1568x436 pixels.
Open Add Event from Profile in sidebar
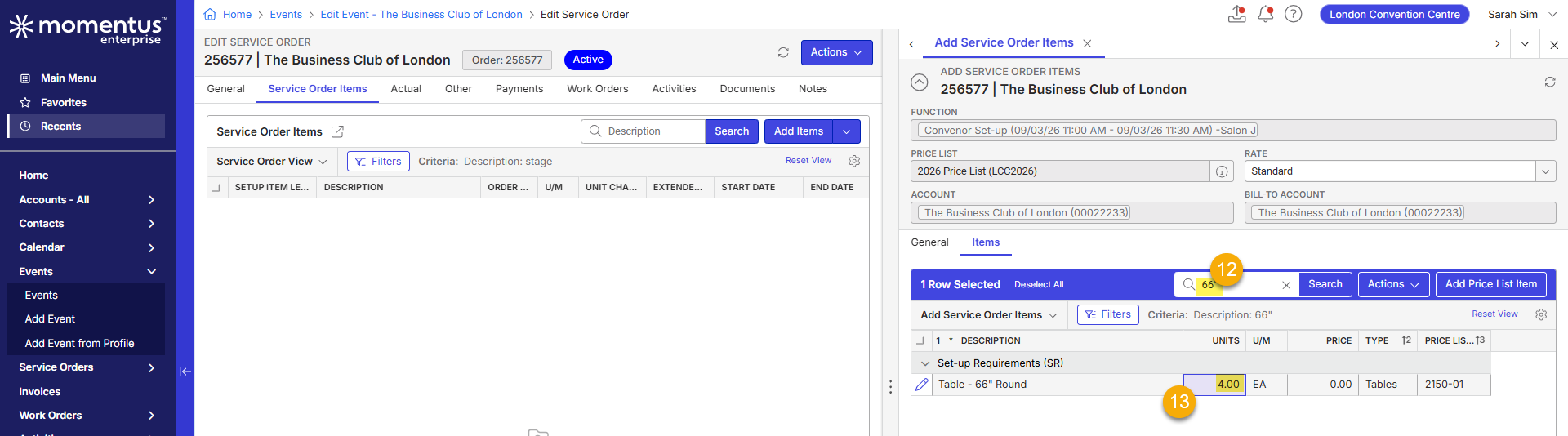tap(79, 344)
